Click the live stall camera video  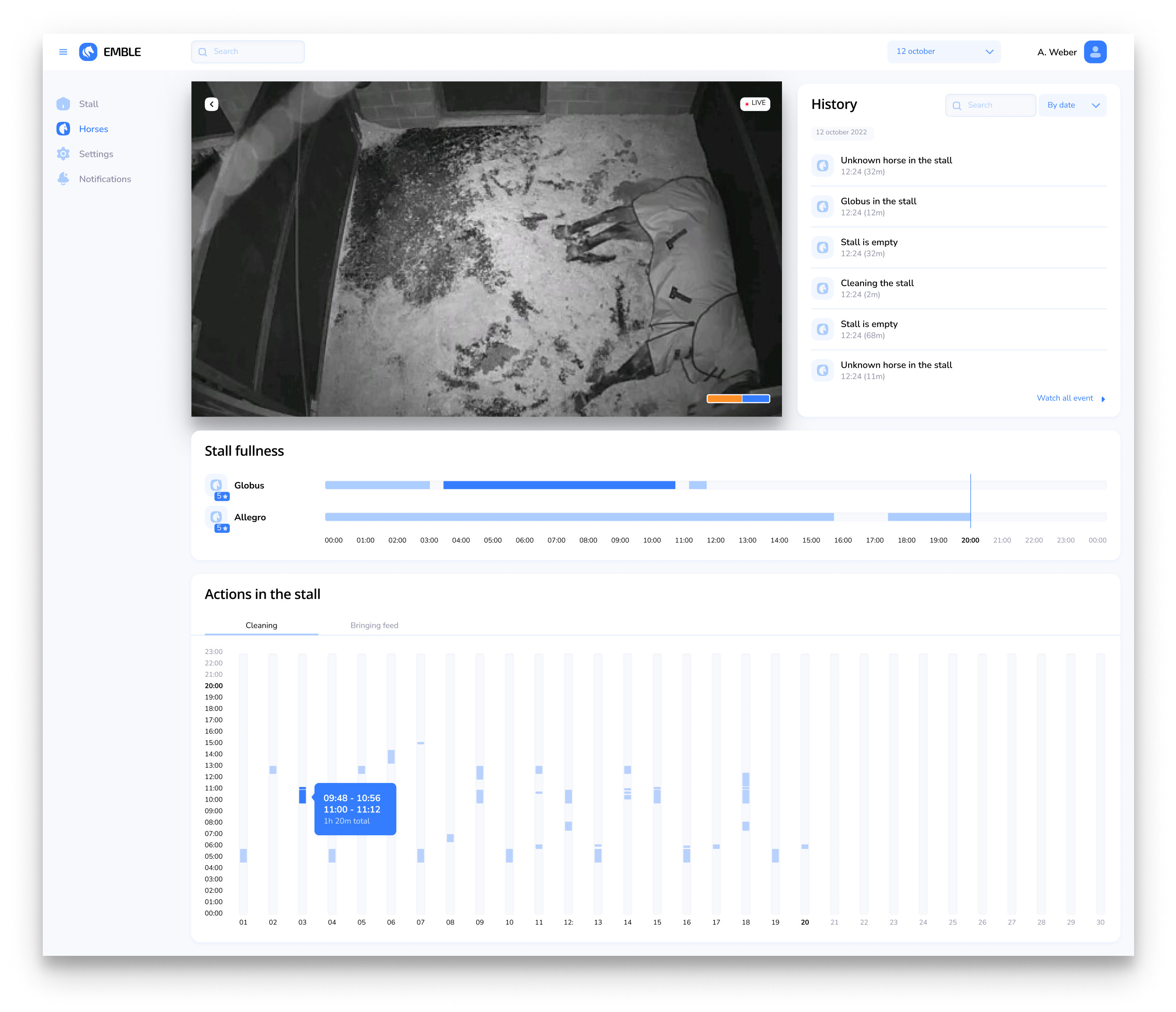click(x=486, y=249)
